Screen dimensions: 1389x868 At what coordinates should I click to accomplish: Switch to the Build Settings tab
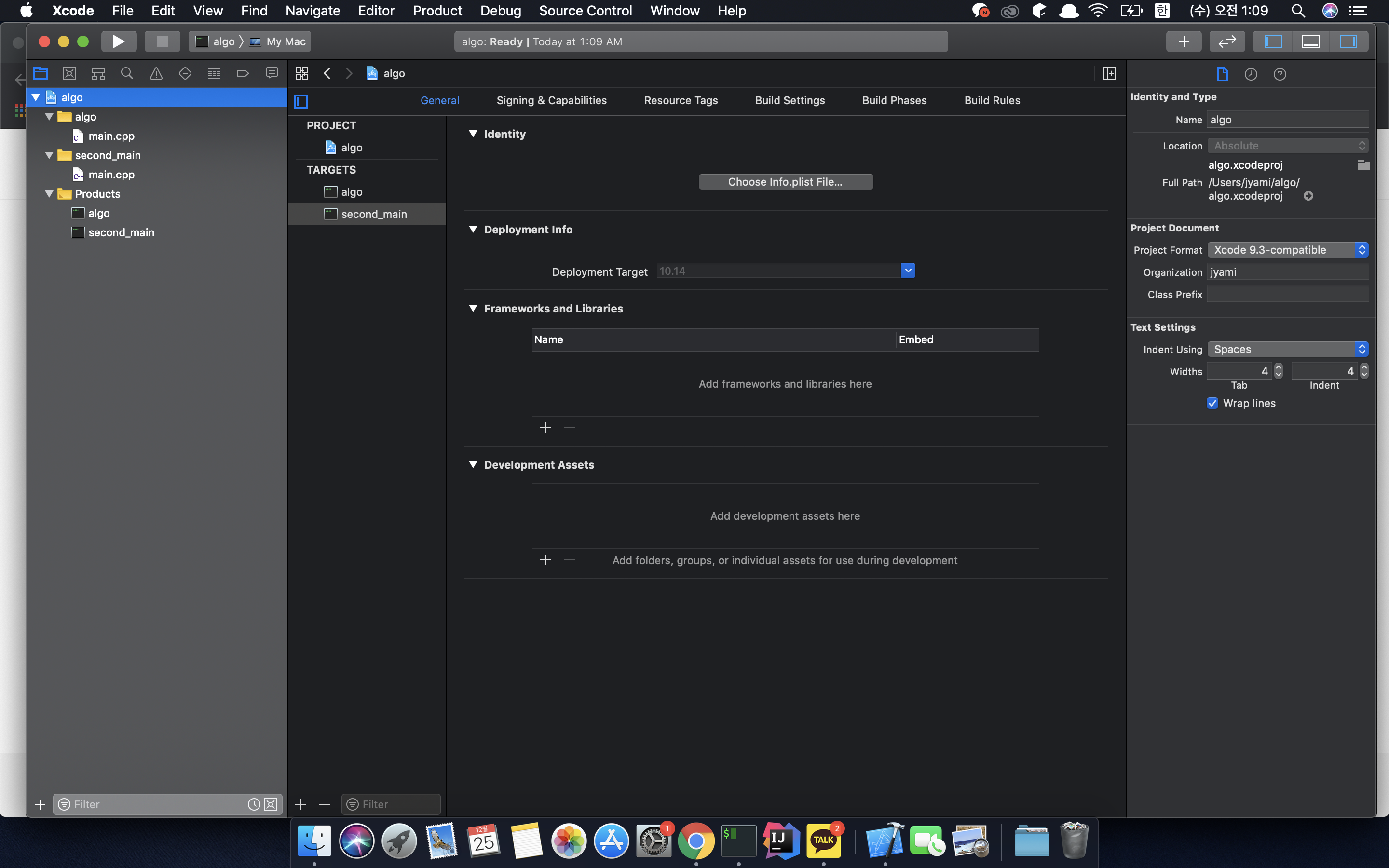pos(790,100)
